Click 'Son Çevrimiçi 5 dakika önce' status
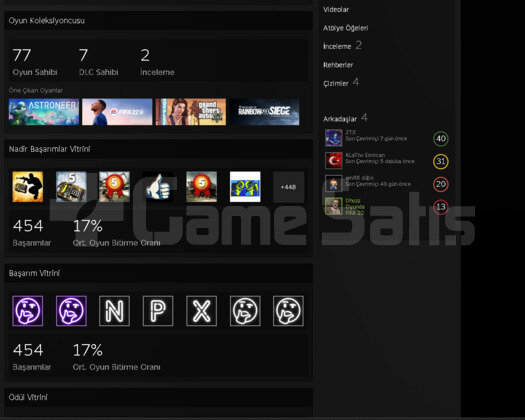 pyautogui.click(x=380, y=161)
